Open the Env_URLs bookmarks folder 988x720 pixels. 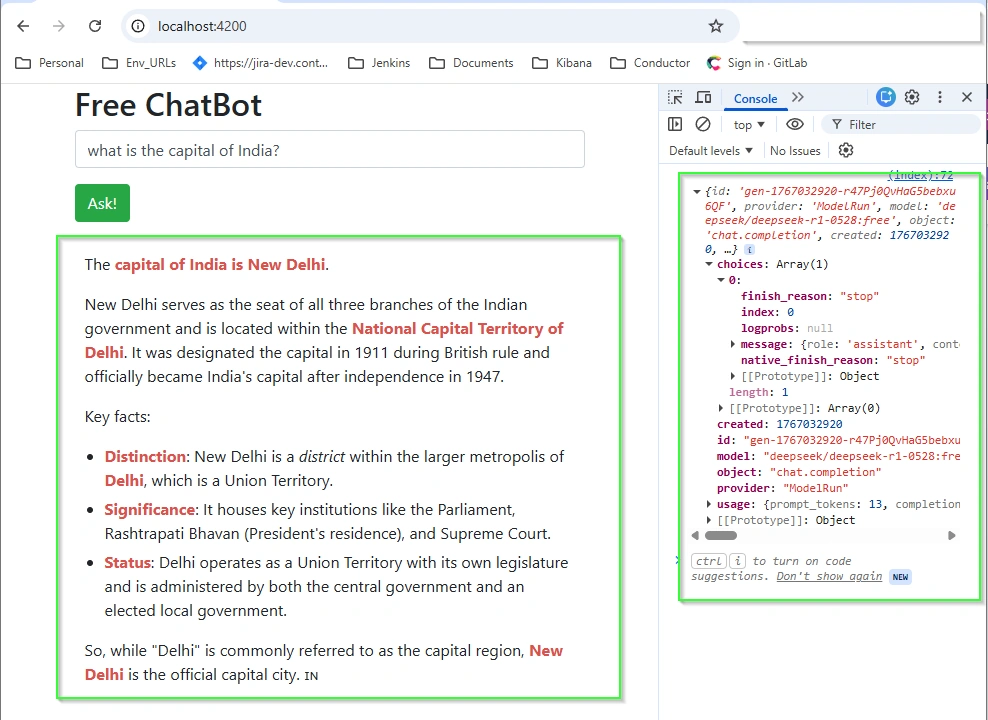tap(139, 63)
